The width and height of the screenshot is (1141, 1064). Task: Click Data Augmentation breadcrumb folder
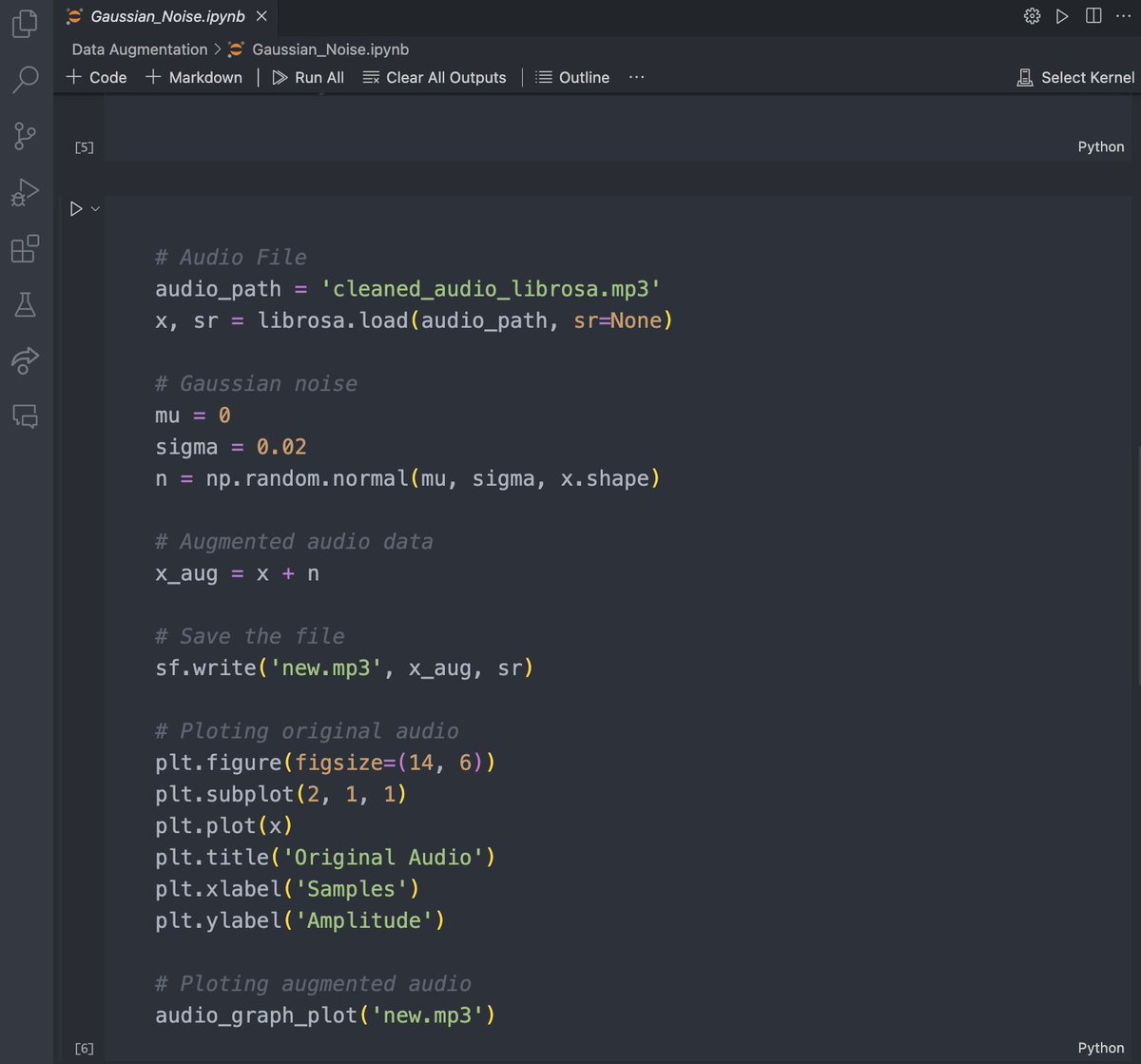tap(140, 49)
